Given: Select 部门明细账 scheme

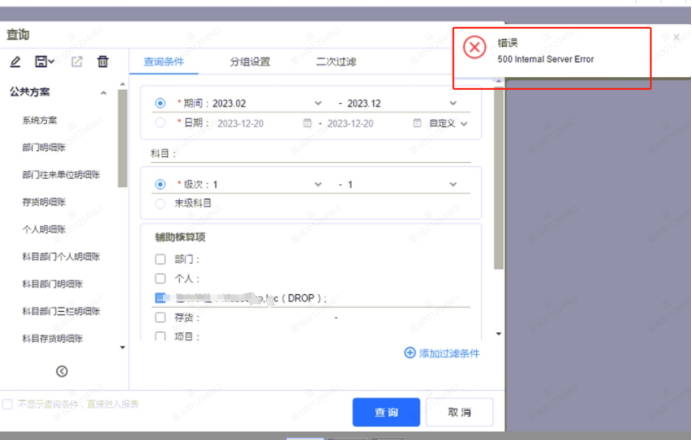Looking at the screenshot, I should point(44,147).
